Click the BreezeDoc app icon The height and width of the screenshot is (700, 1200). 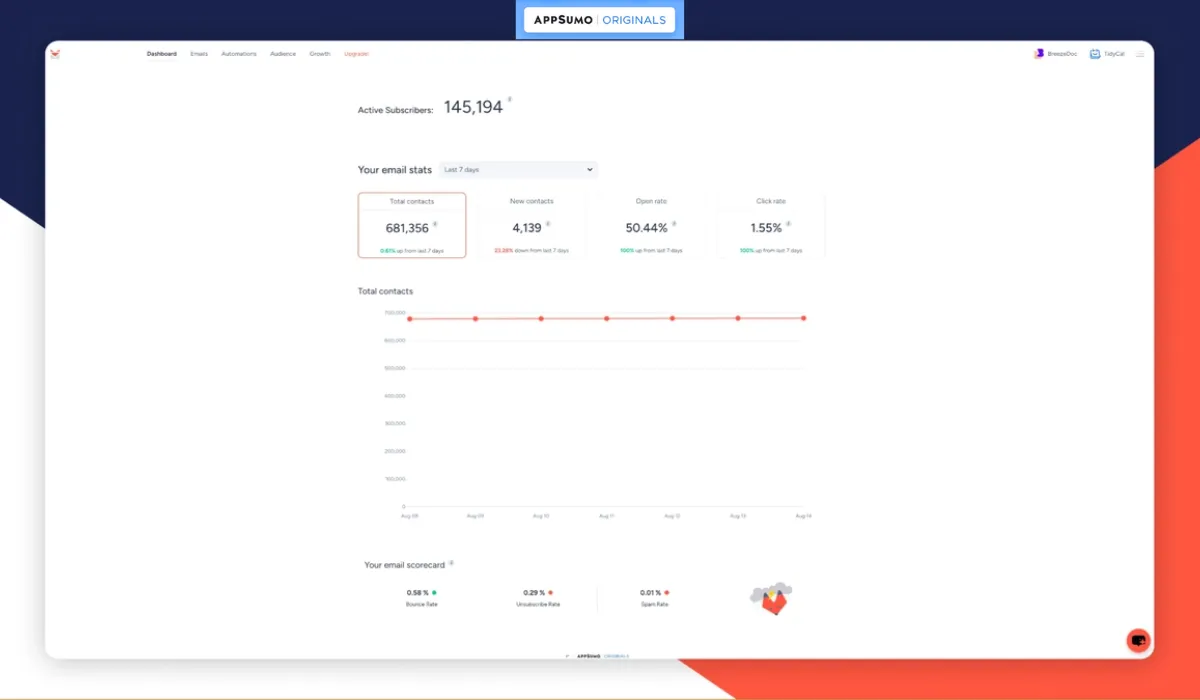1039,54
